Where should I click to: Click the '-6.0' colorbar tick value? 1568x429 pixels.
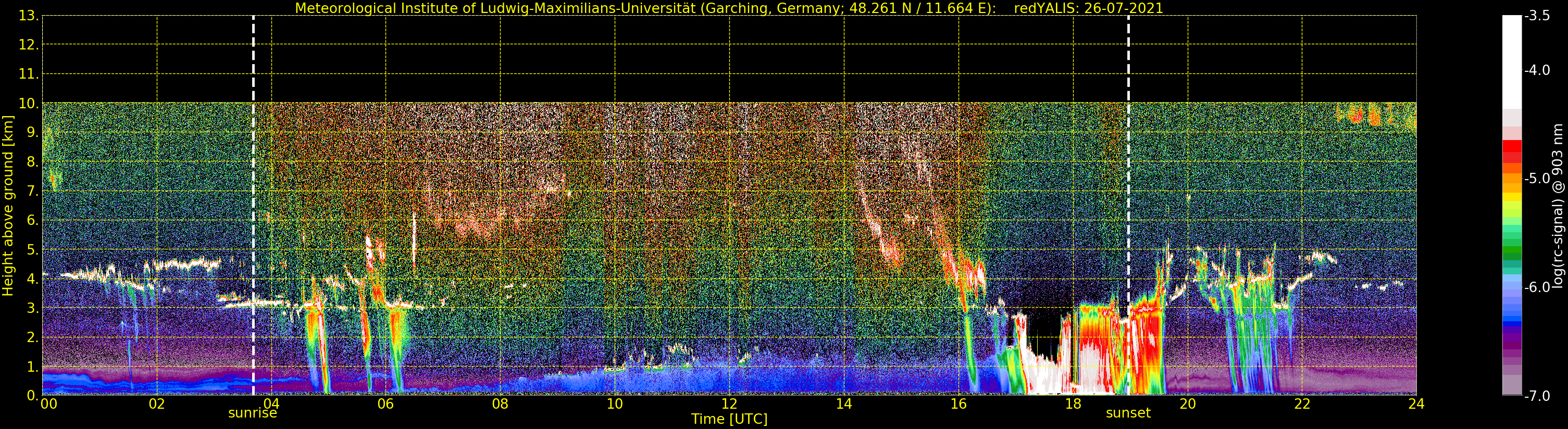[x=1538, y=287]
